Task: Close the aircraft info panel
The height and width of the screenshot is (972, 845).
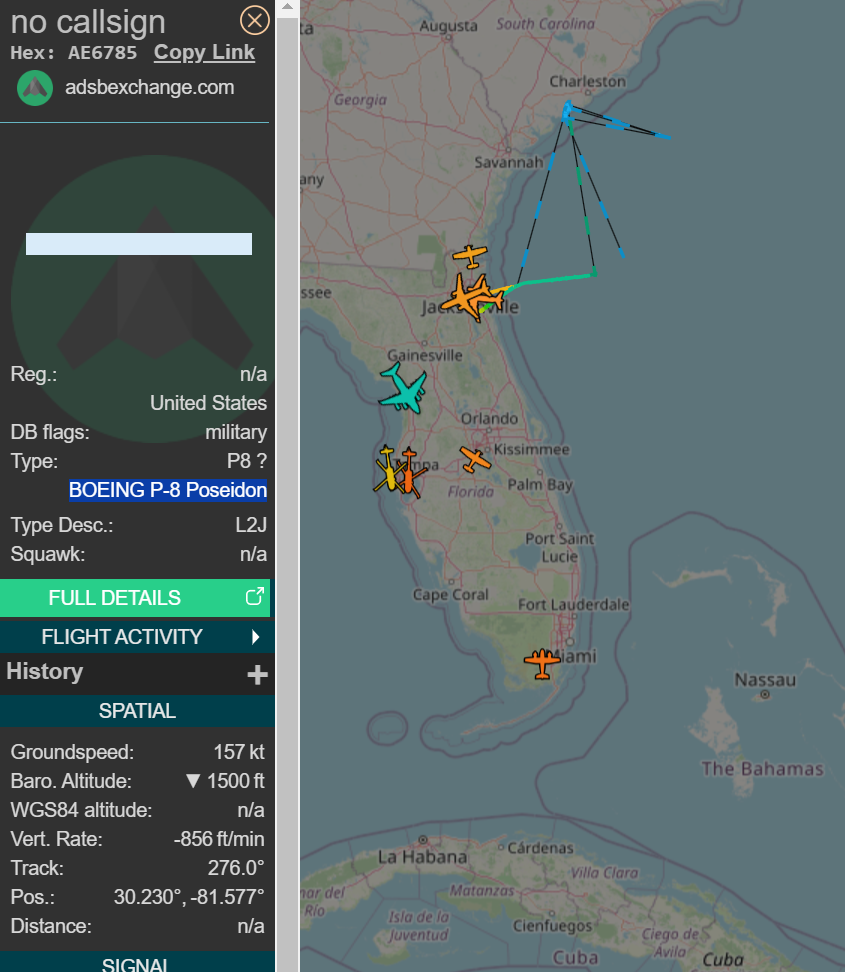Action: [x=254, y=20]
